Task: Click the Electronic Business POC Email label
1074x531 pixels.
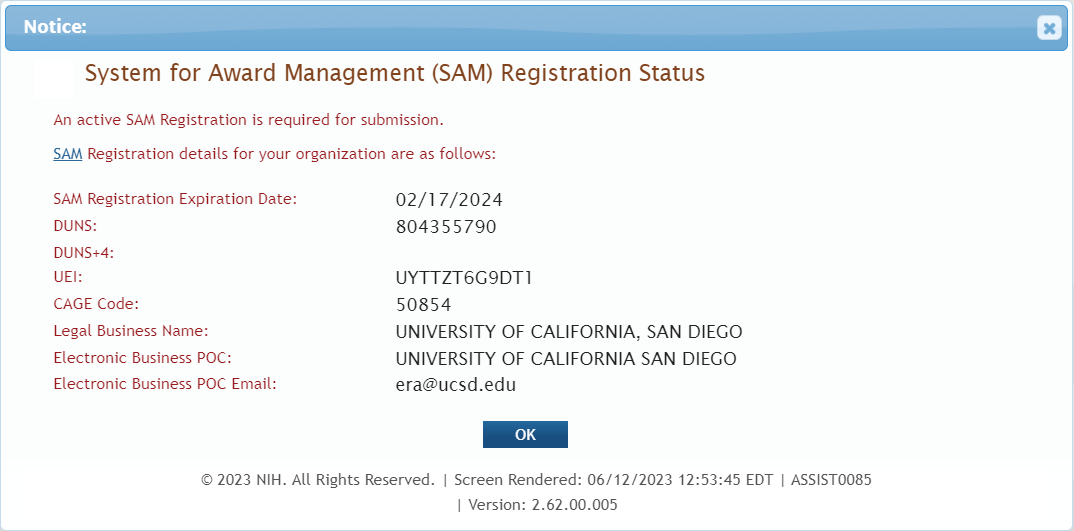Action: (x=165, y=383)
